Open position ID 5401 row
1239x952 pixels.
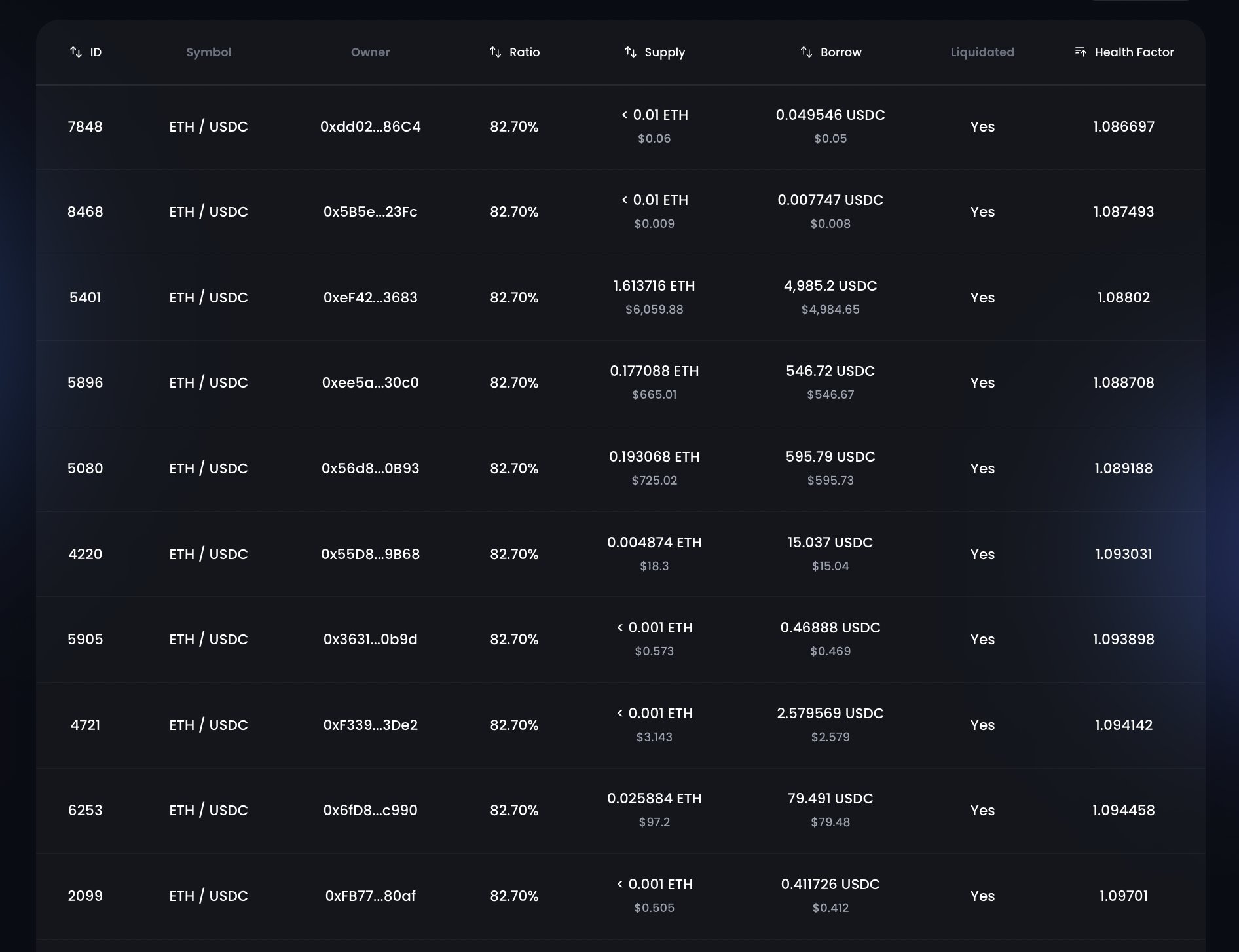(x=85, y=298)
